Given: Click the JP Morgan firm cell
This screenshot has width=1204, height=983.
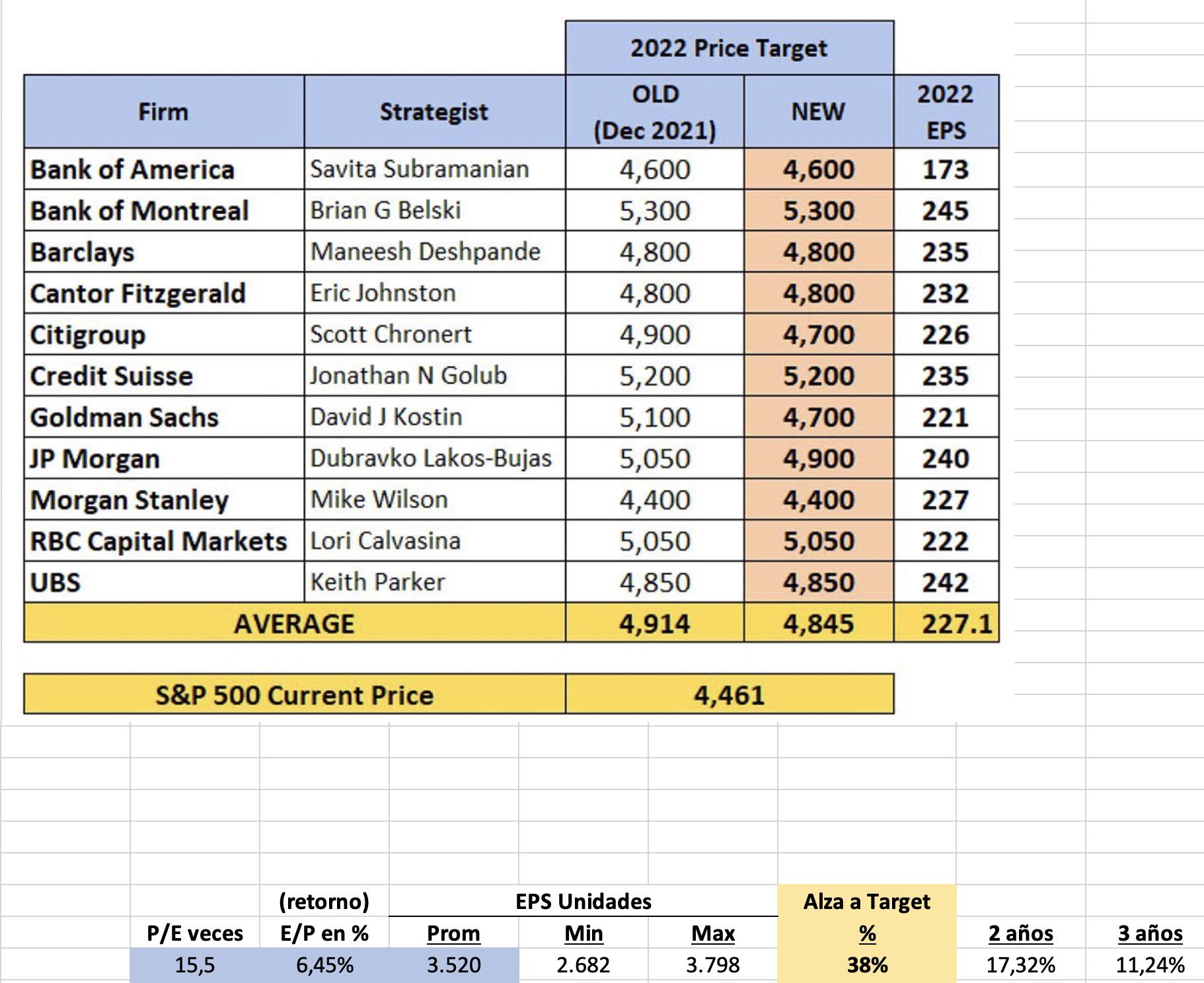Looking at the screenshot, I should pyautogui.click(x=164, y=458).
